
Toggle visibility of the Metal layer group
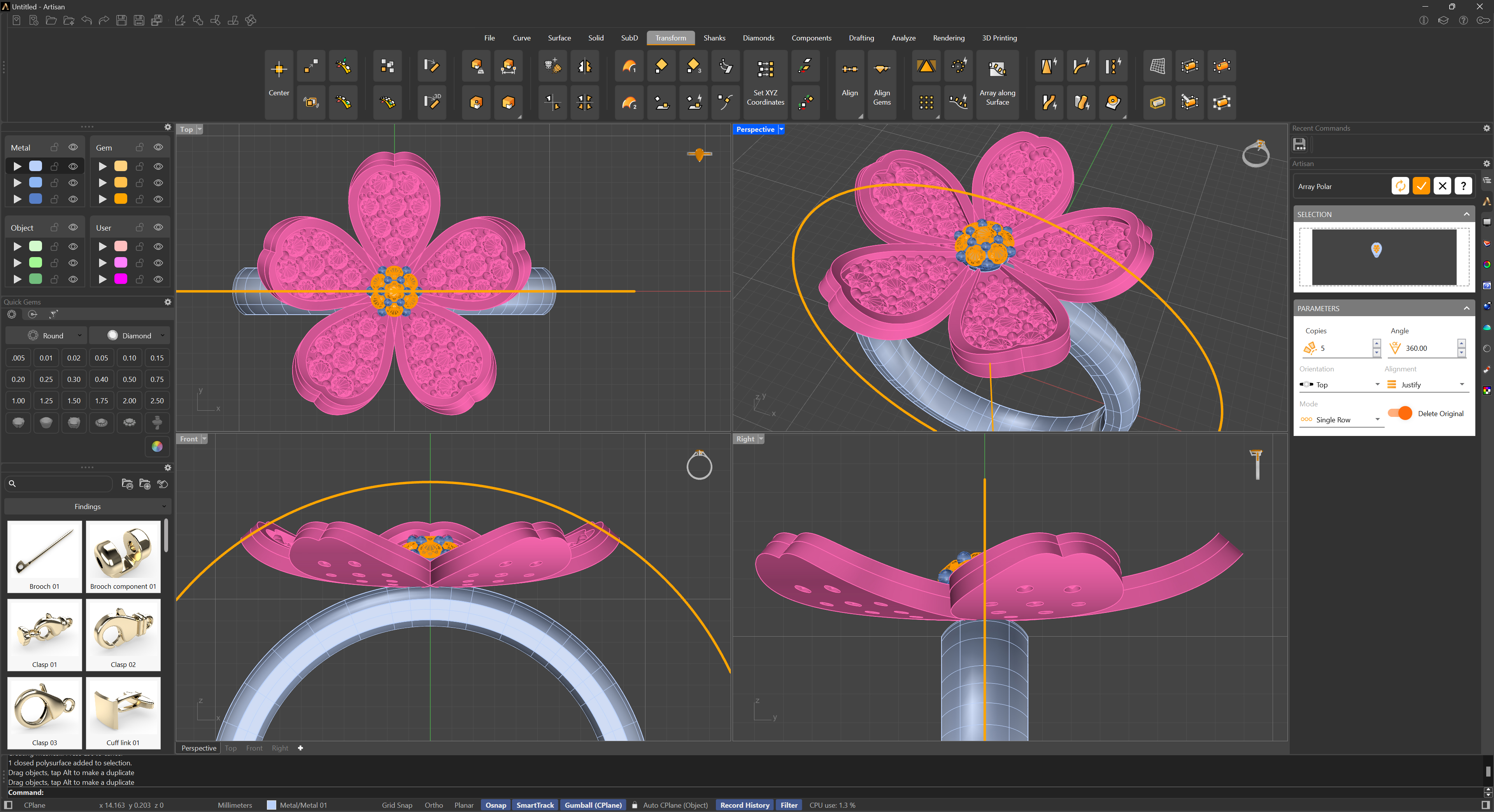(x=73, y=147)
